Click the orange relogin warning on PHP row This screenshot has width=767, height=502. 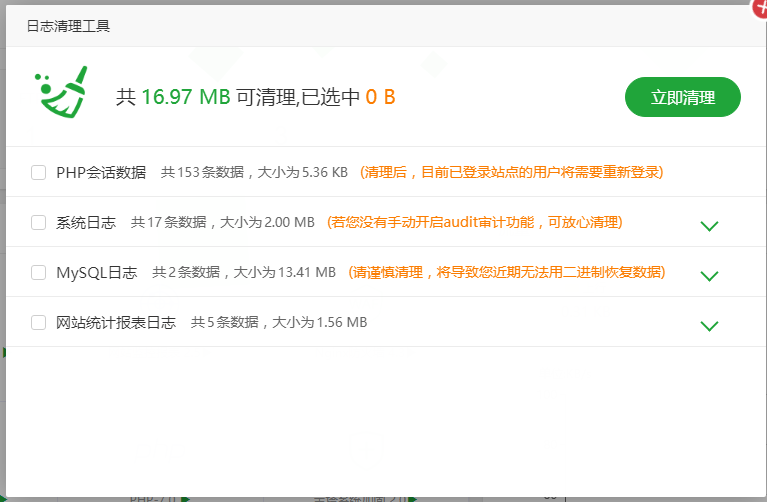click(x=512, y=172)
